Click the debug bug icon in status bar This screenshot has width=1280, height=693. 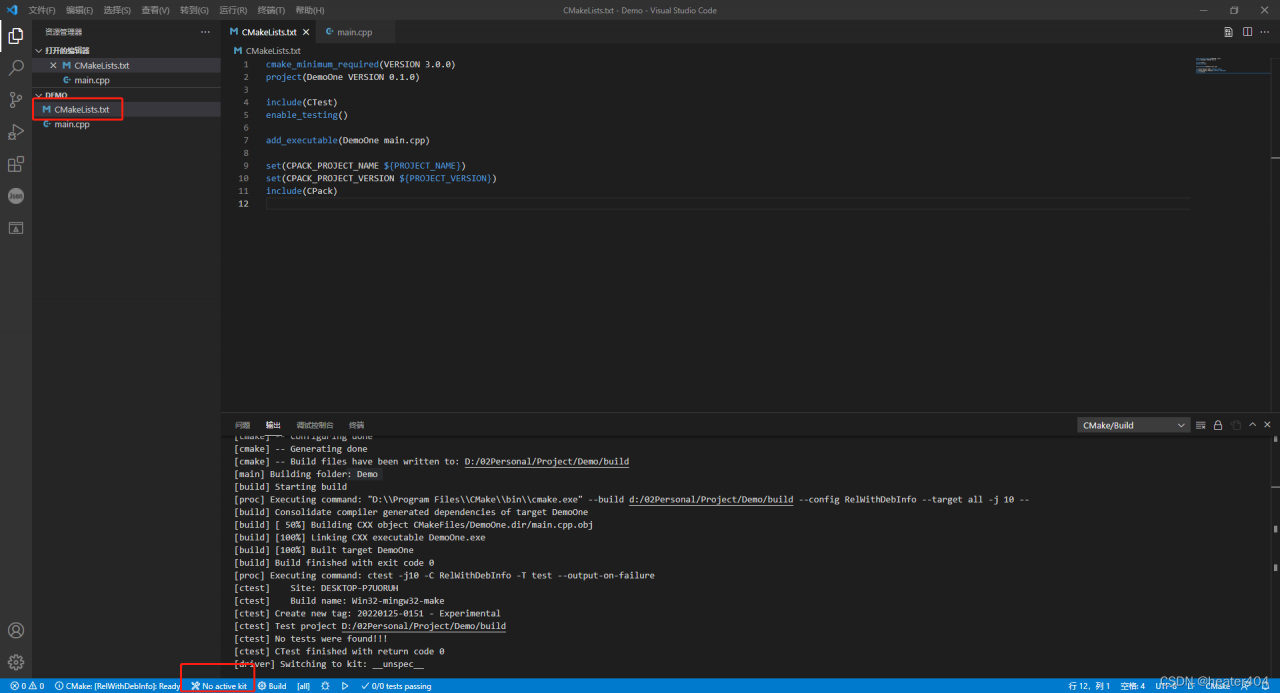(x=325, y=686)
